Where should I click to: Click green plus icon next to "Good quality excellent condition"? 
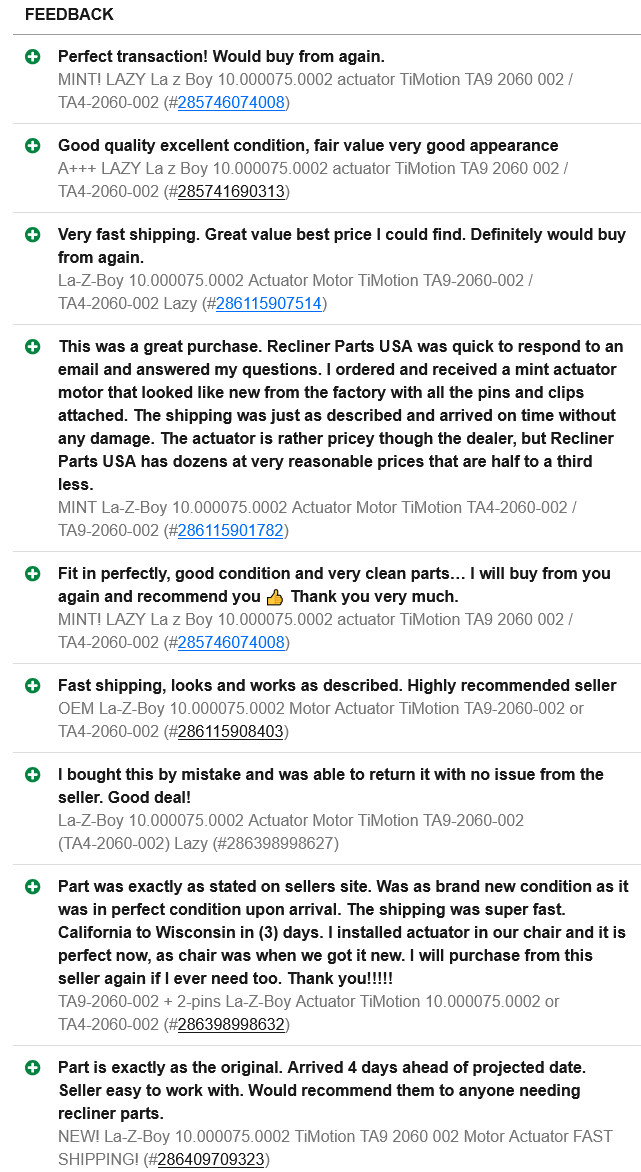[x=33, y=145]
